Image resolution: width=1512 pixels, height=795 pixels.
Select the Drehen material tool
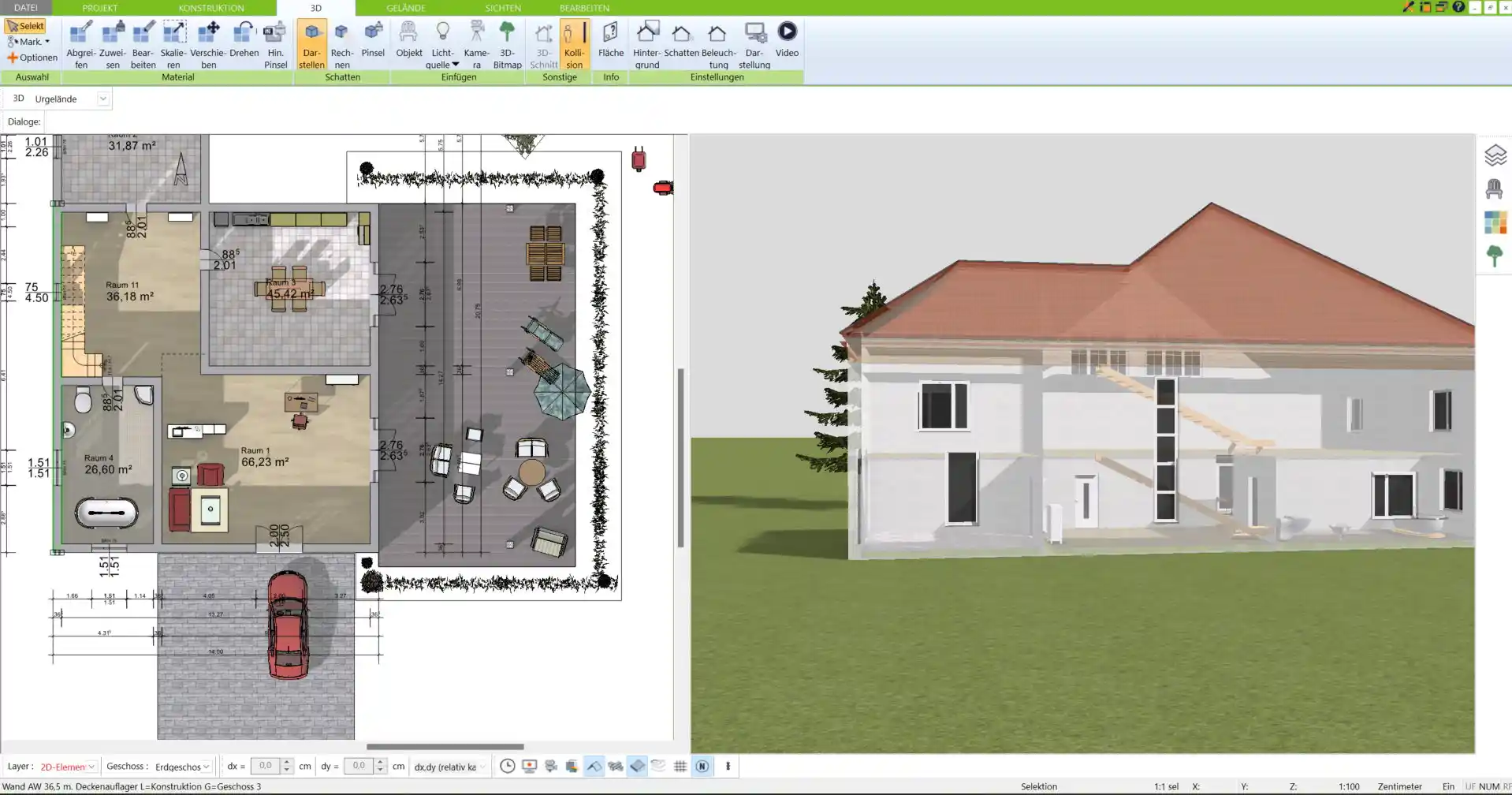[x=244, y=39]
